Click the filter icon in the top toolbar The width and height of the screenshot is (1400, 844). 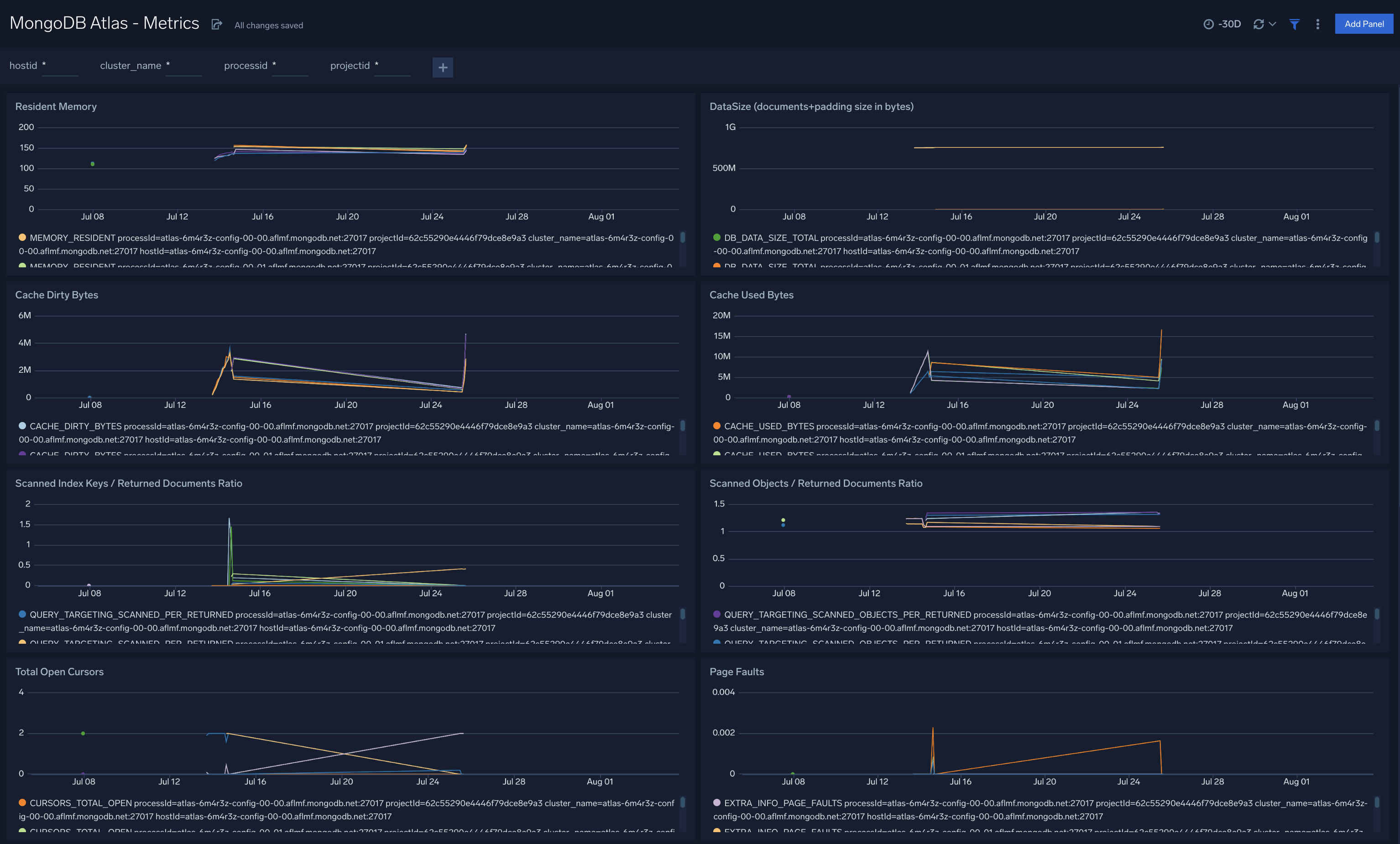1294,25
